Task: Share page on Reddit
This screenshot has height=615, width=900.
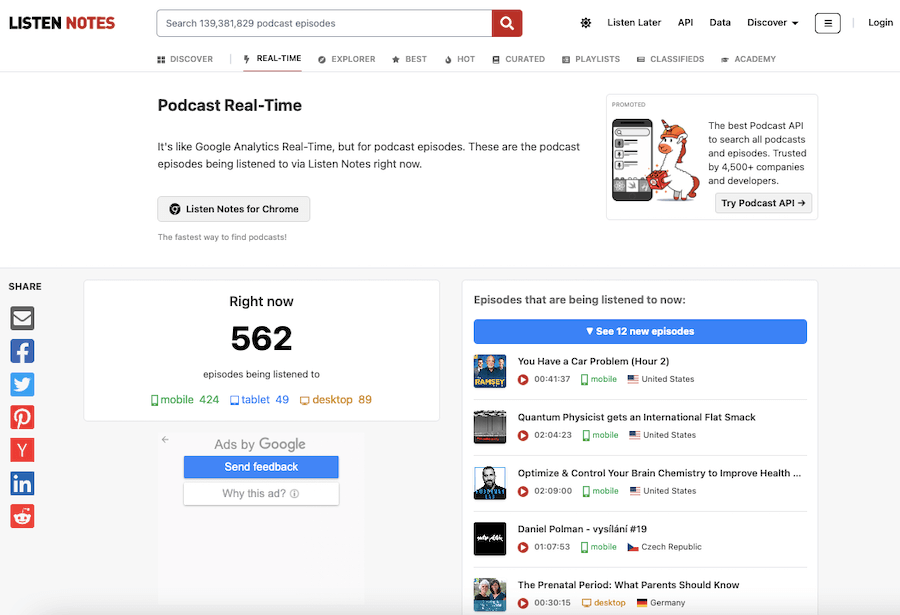Action: coord(22,516)
